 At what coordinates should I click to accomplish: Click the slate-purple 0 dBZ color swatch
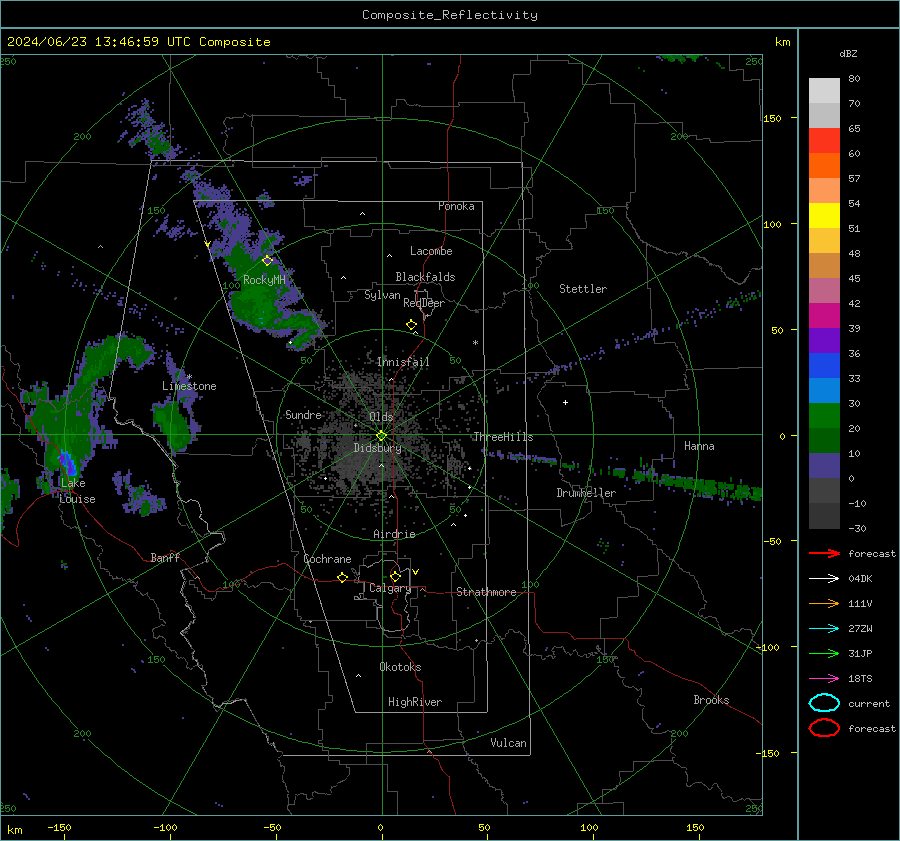click(824, 466)
